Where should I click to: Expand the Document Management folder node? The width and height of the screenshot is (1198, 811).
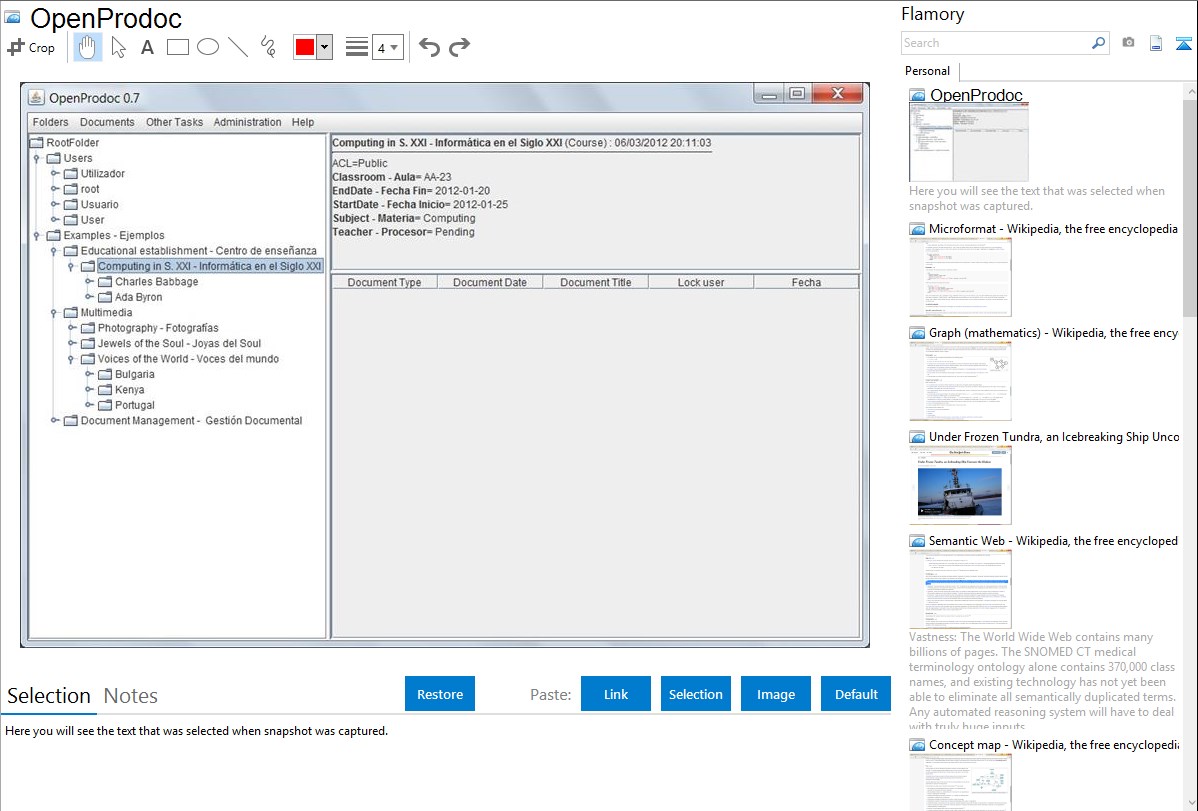(54, 420)
